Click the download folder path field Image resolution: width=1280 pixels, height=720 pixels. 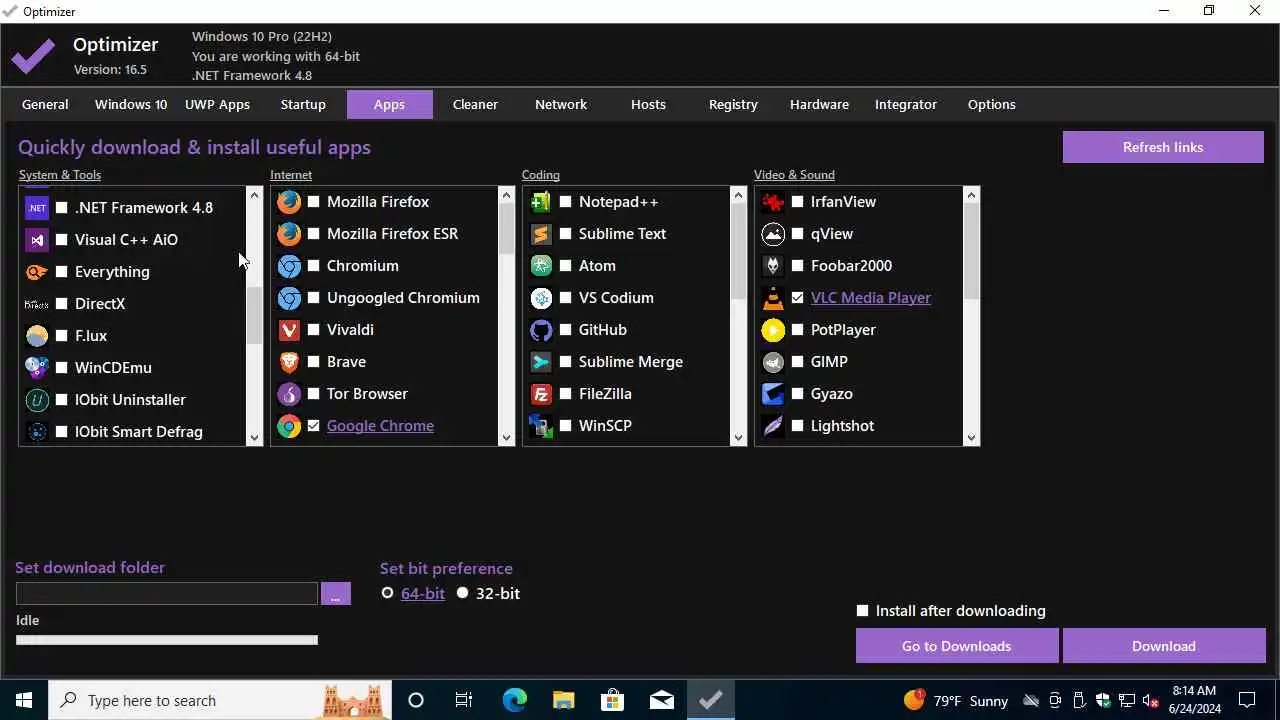point(167,593)
